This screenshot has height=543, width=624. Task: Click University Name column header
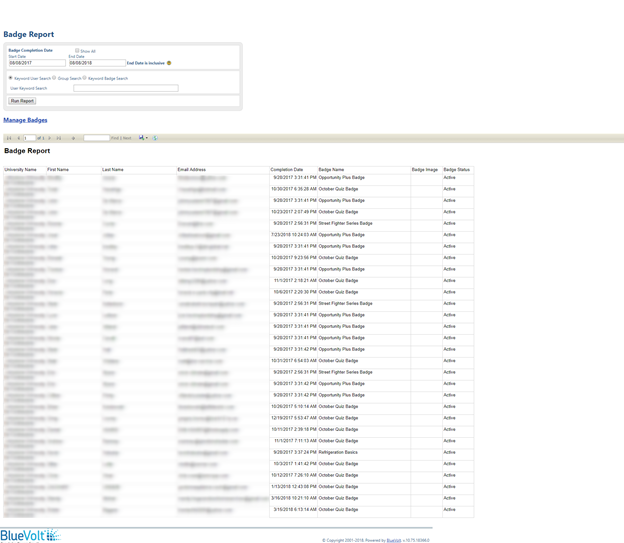pos(20,170)
